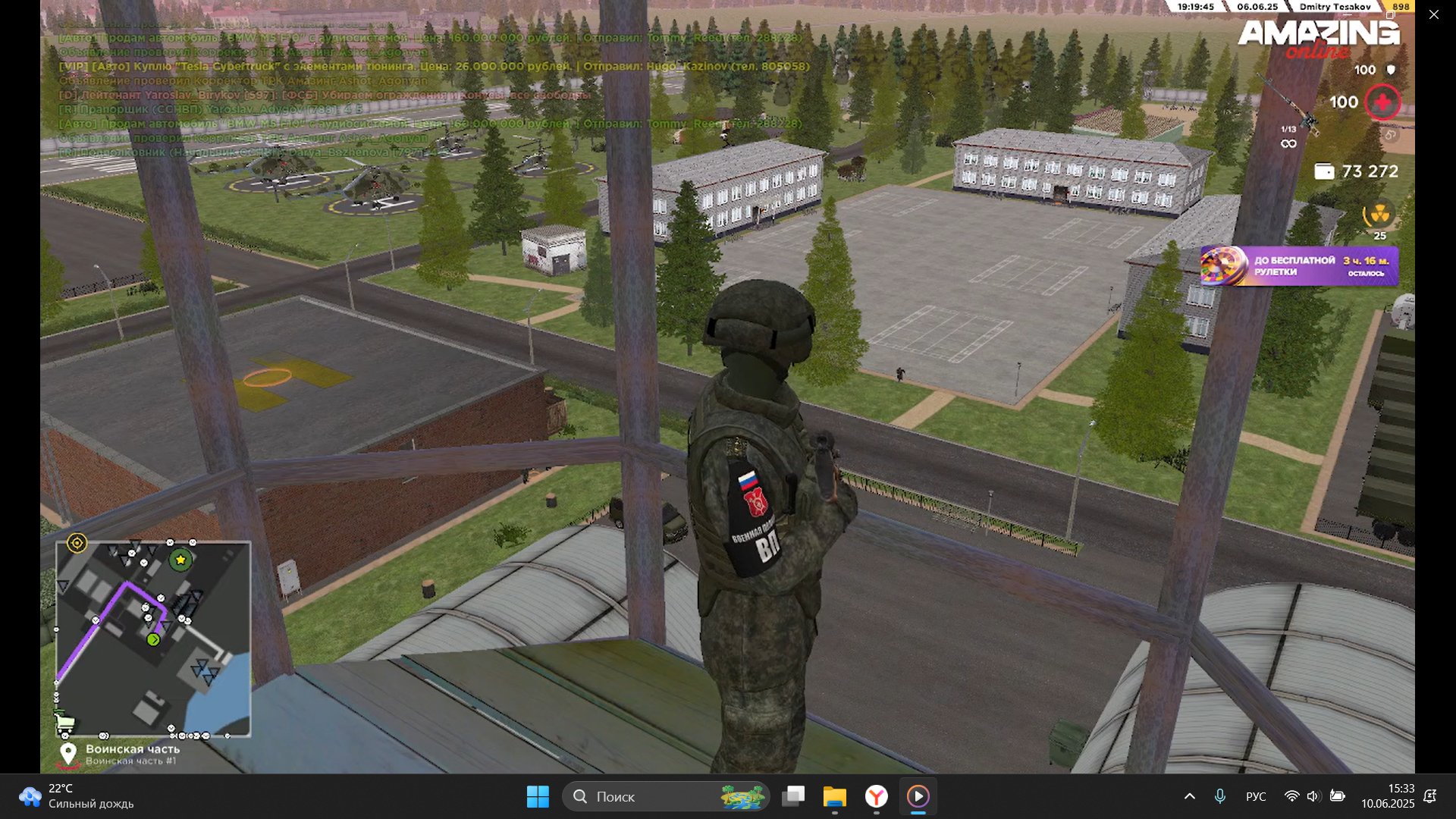Click the red health cross icon
1456x819 pixels.
coord(1382,102)
